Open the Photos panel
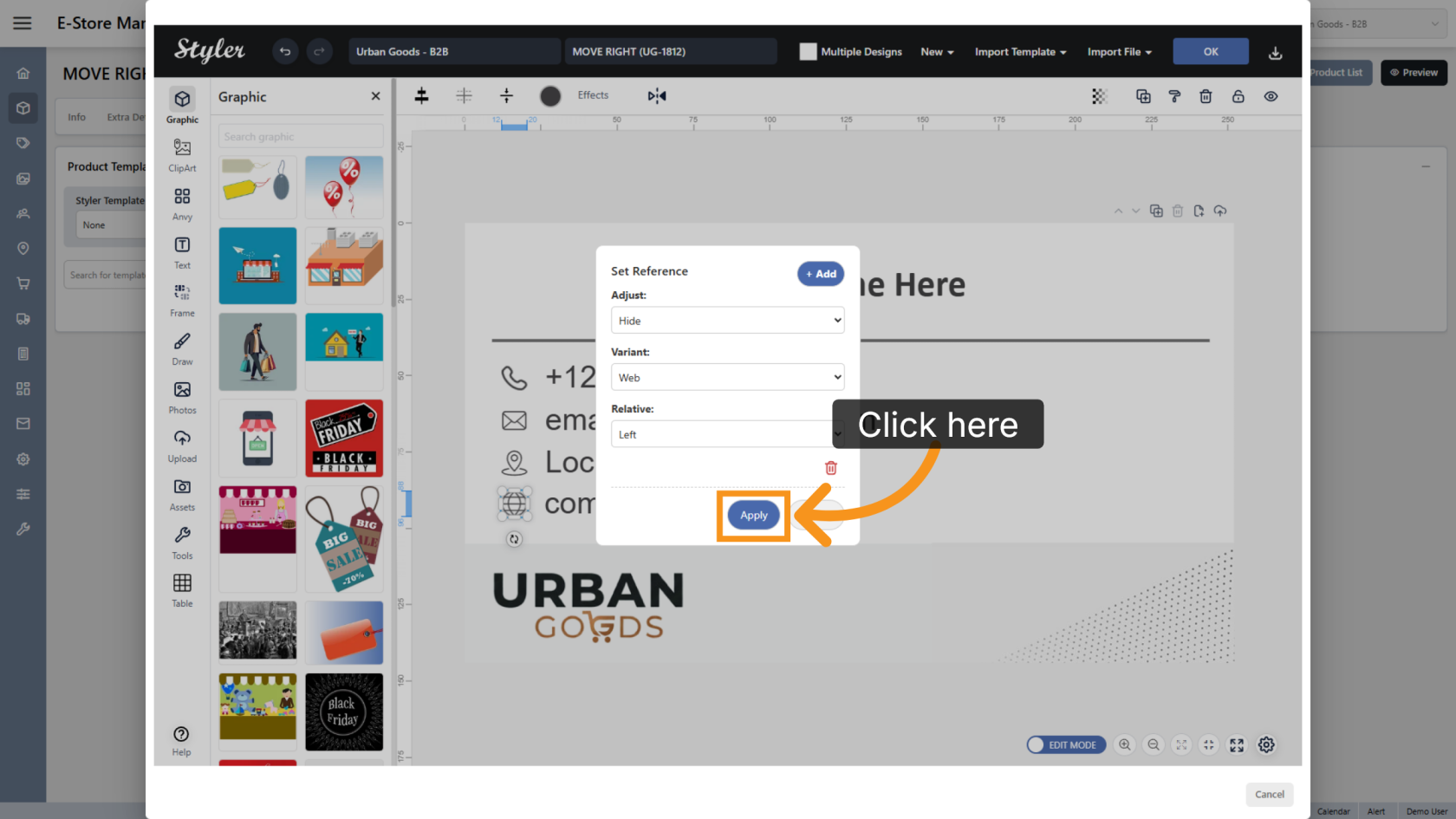Screen dimensions: 1456x819 182,397
